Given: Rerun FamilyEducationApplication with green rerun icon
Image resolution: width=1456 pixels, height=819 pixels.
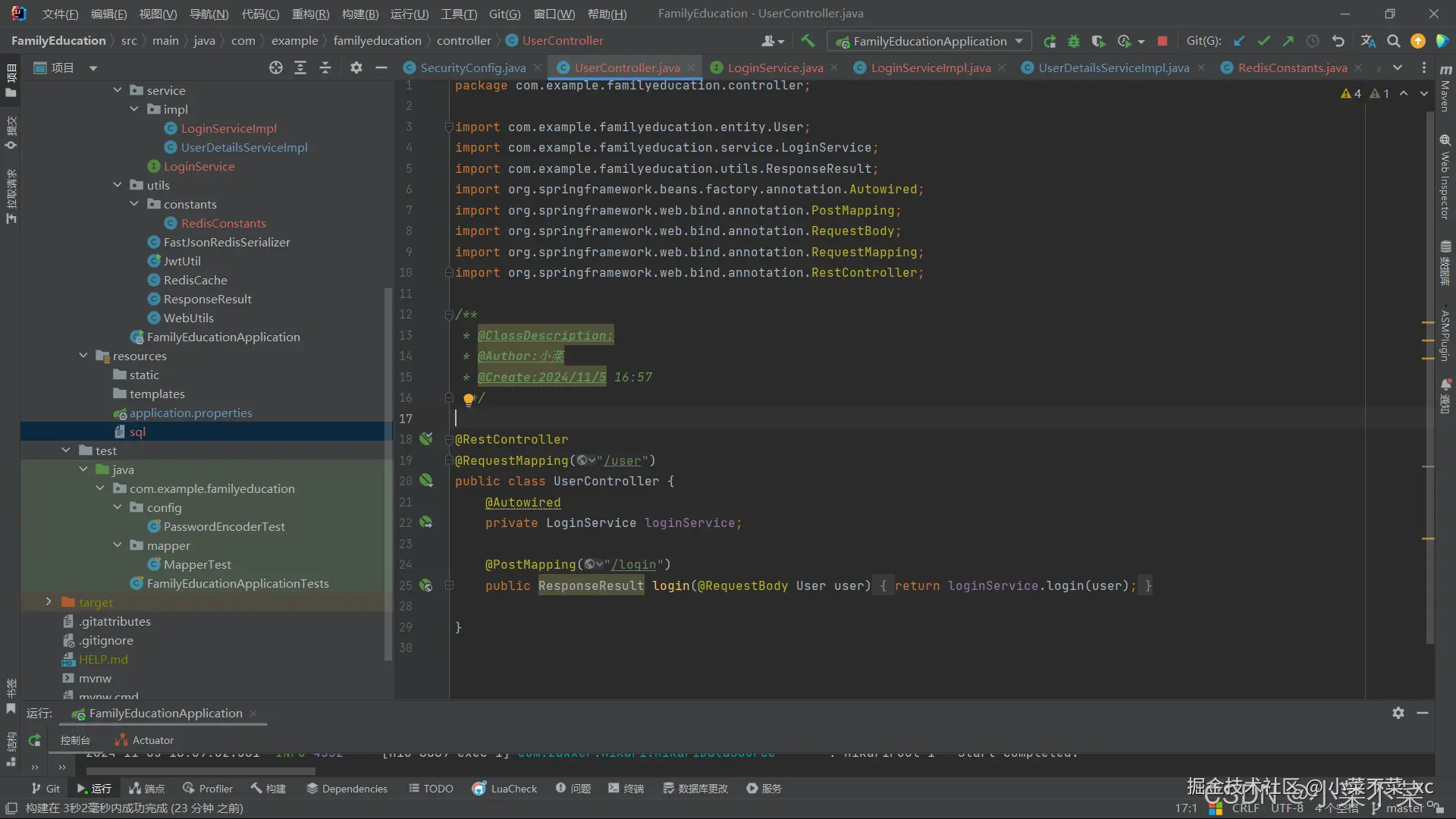Looking at the screenshot, I should click(1050, 41).
